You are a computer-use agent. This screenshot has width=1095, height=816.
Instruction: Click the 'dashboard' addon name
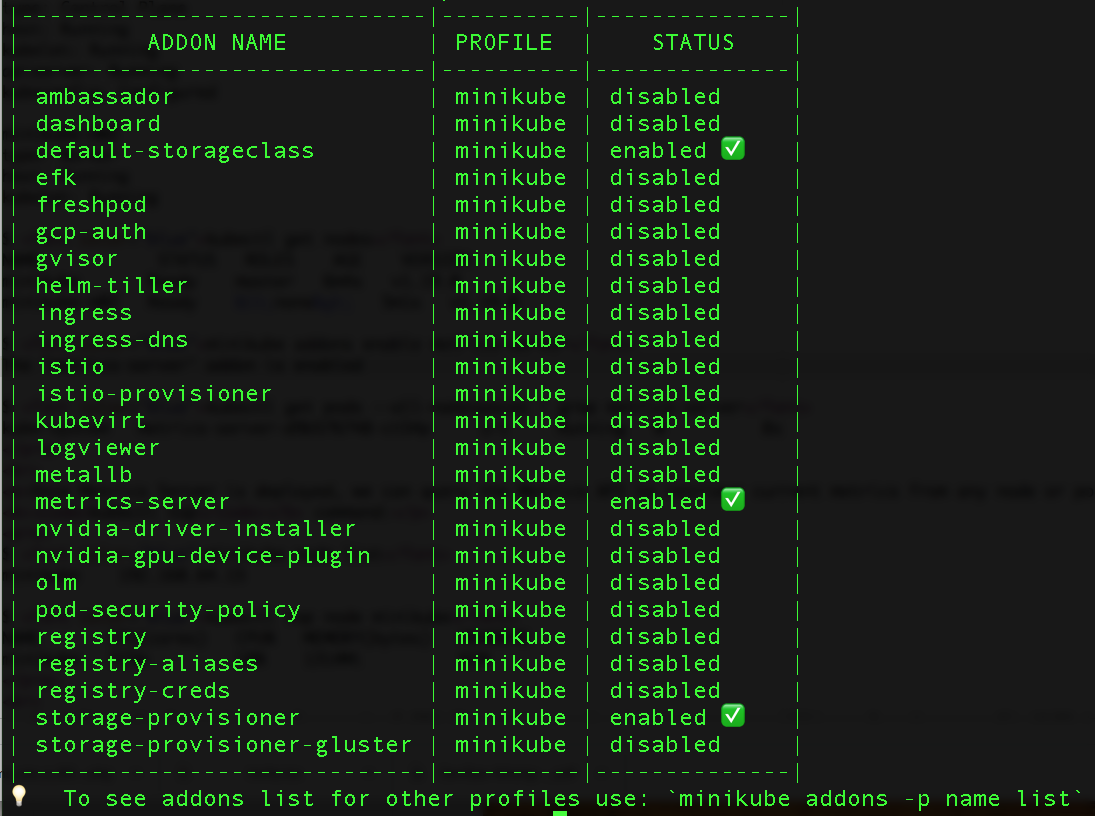click(x=98, y=124)
